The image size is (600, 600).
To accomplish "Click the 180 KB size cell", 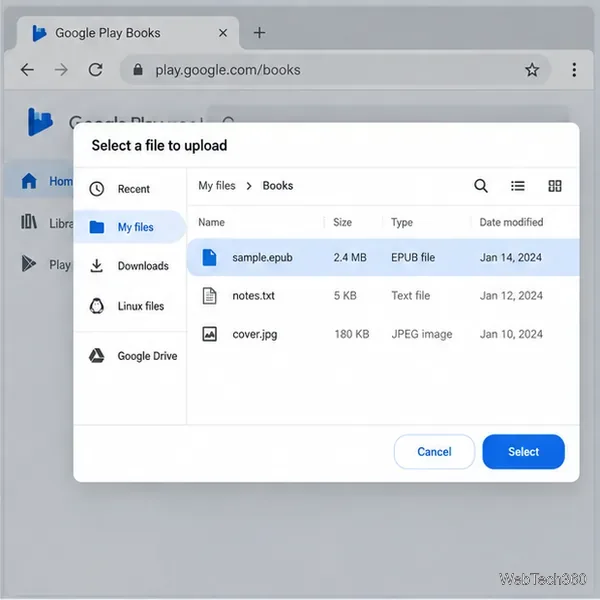I will [x=352, y=334].
